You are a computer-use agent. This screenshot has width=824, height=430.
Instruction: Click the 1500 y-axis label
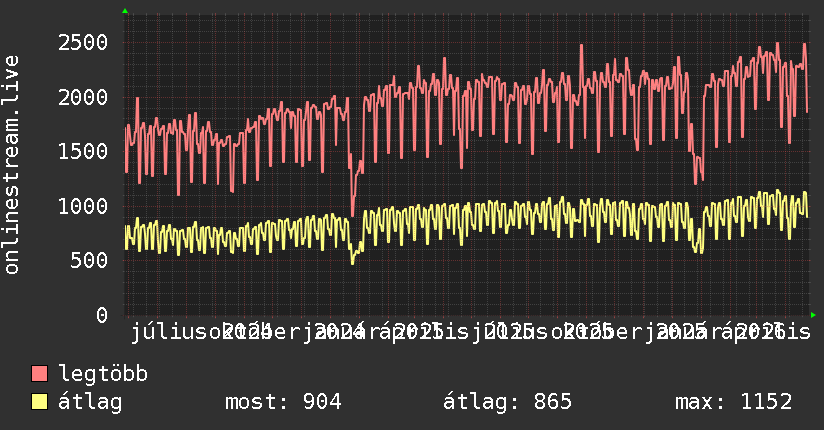[83, 151]
